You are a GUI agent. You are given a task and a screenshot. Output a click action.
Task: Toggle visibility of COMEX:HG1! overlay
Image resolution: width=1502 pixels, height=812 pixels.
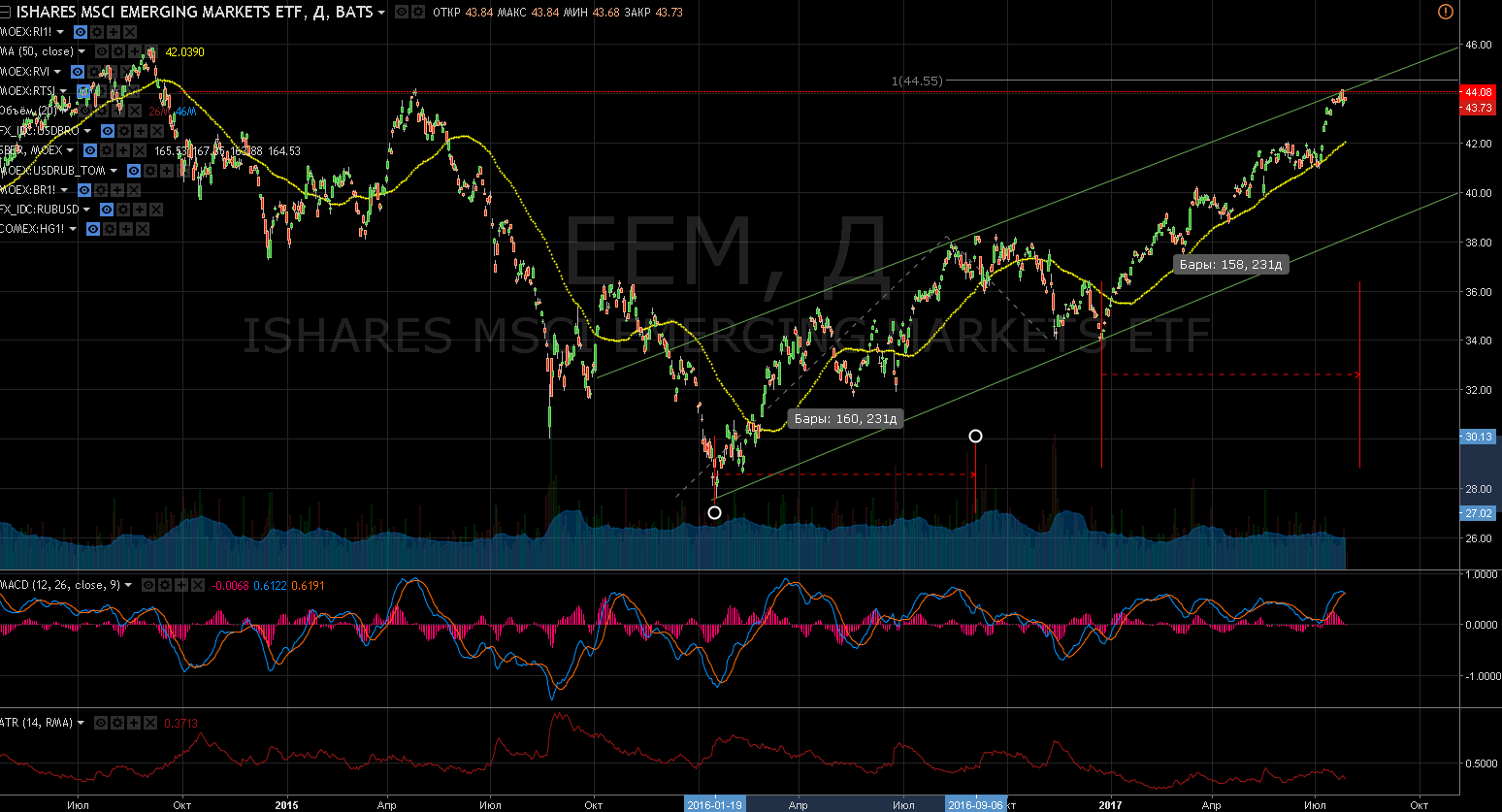click(93, 229)
